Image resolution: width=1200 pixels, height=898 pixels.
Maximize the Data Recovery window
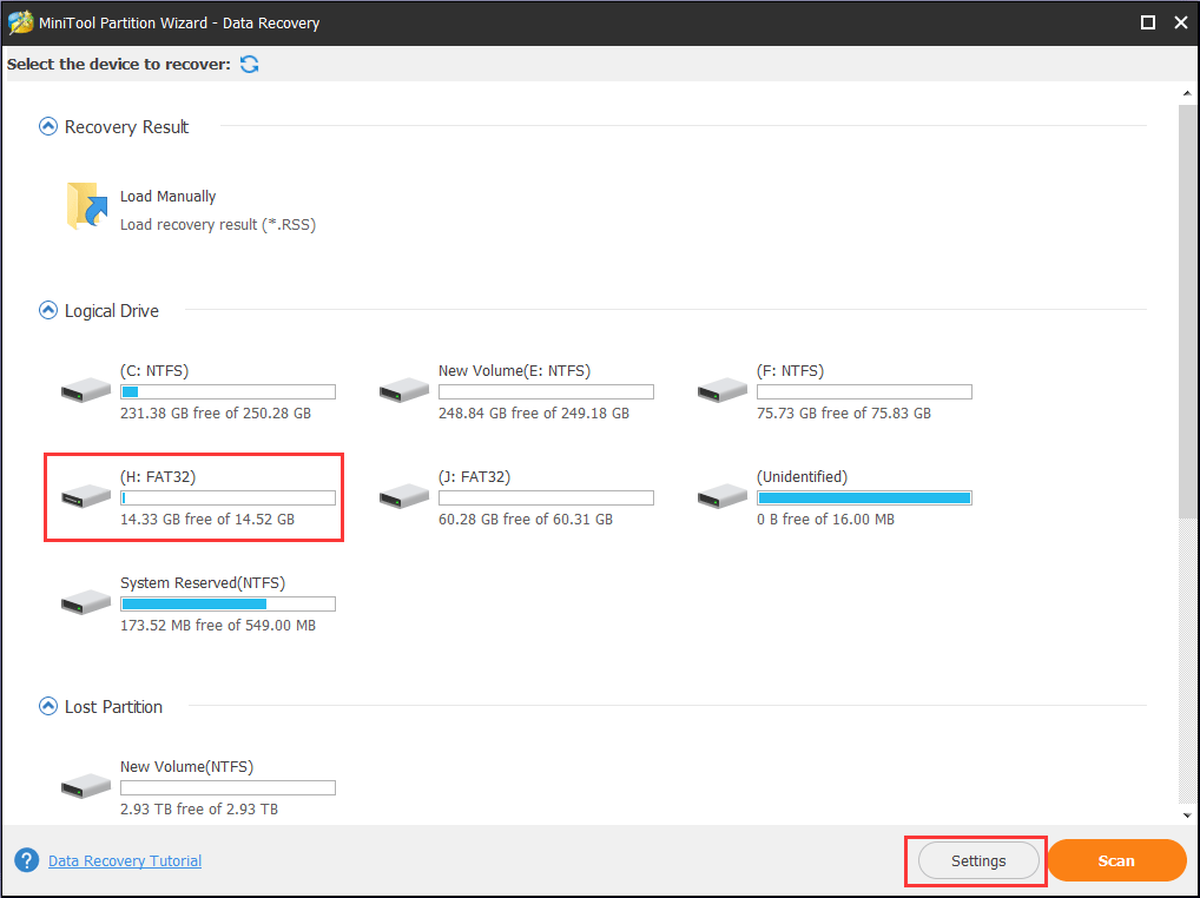pyautogui.click(x=1149, y=22)
